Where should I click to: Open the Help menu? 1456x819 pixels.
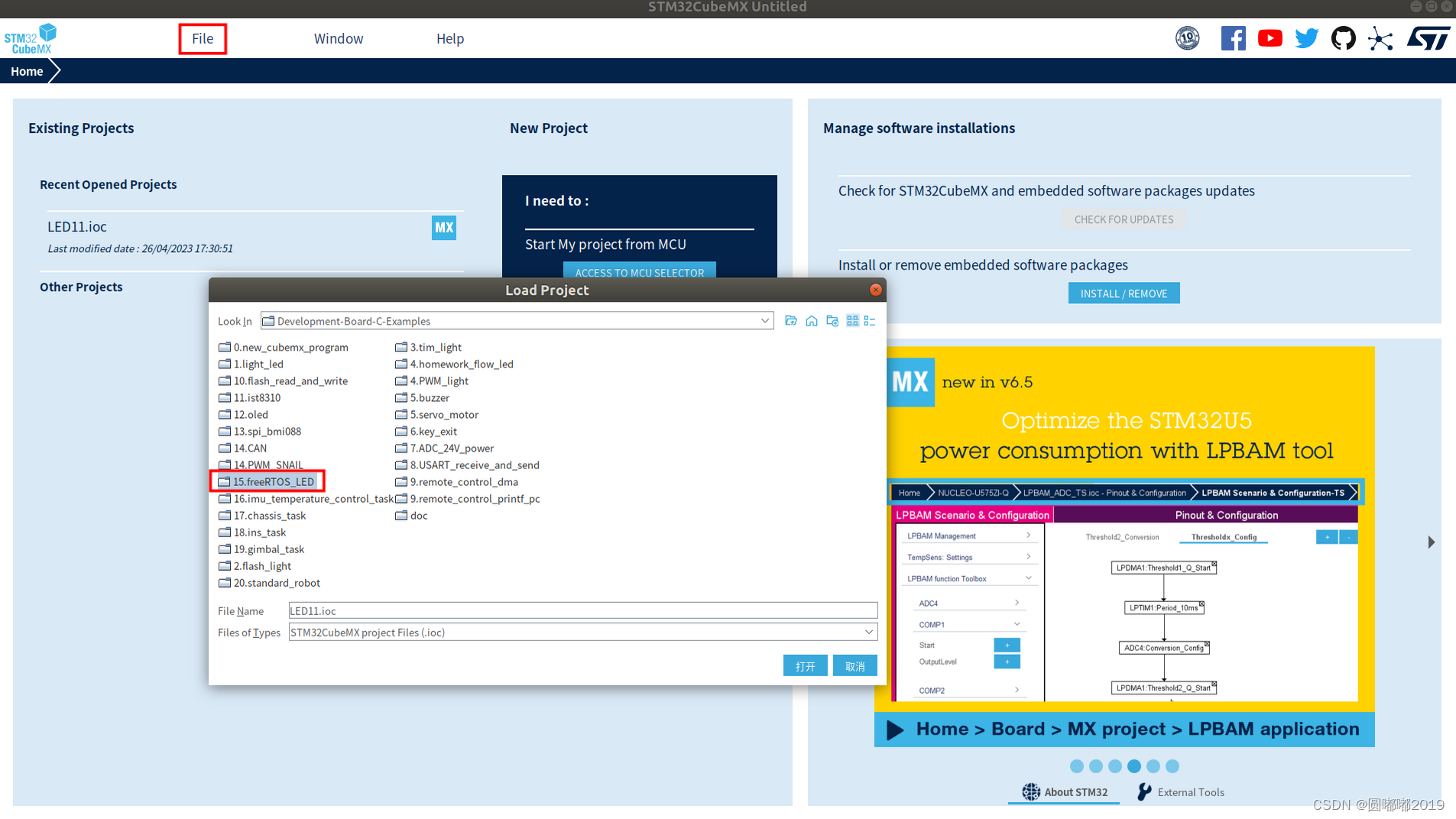click(x=449, y=38)
